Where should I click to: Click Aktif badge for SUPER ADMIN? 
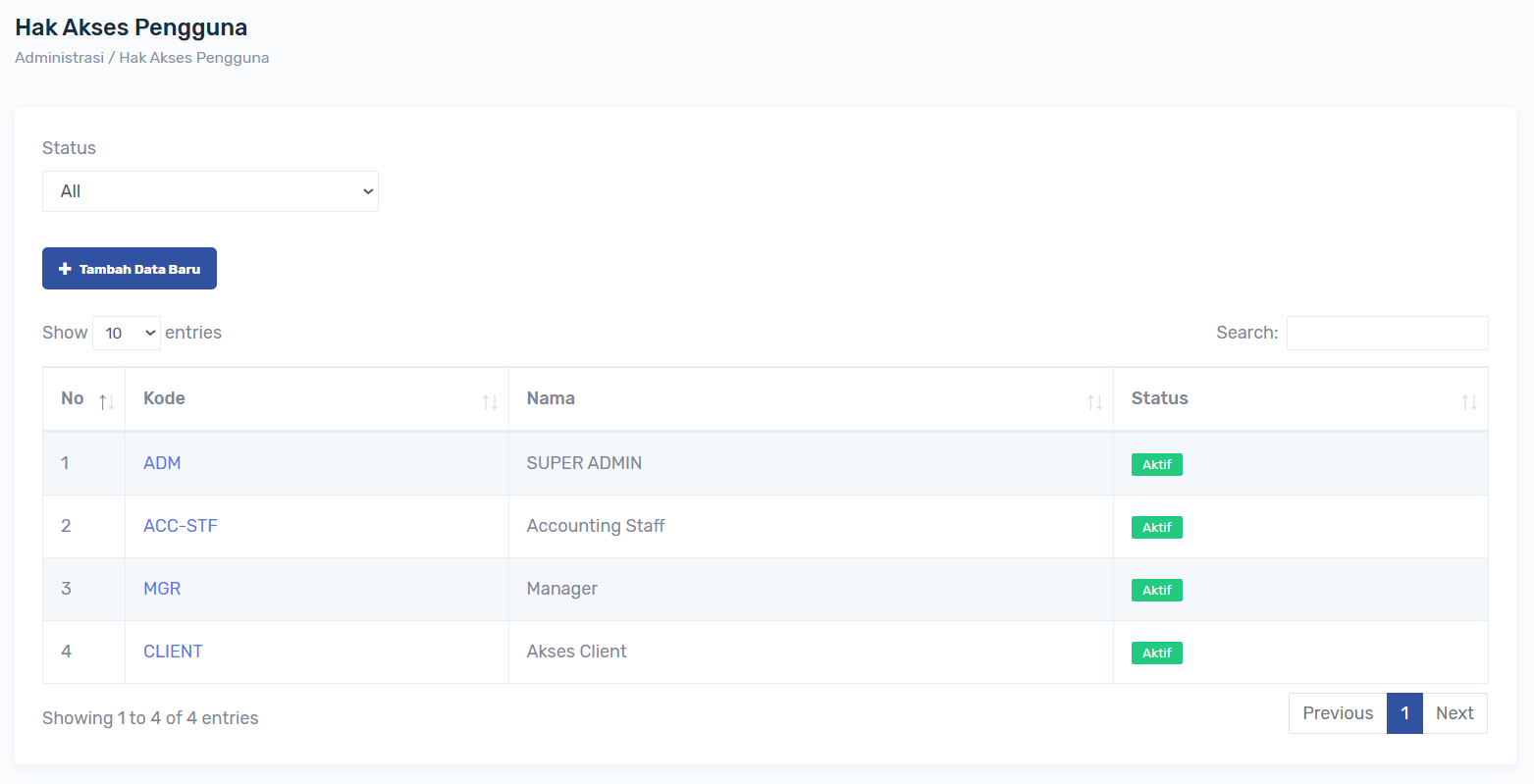[x=1156, y=465]
